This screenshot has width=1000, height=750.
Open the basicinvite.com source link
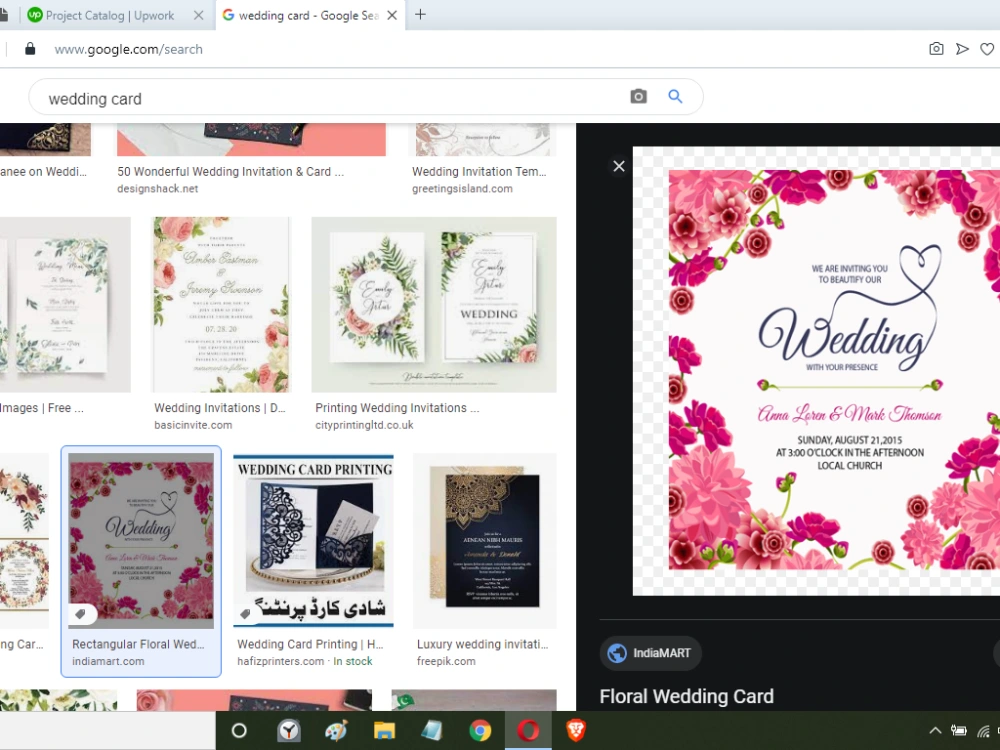pyautogui.click(x=193, y=425)
